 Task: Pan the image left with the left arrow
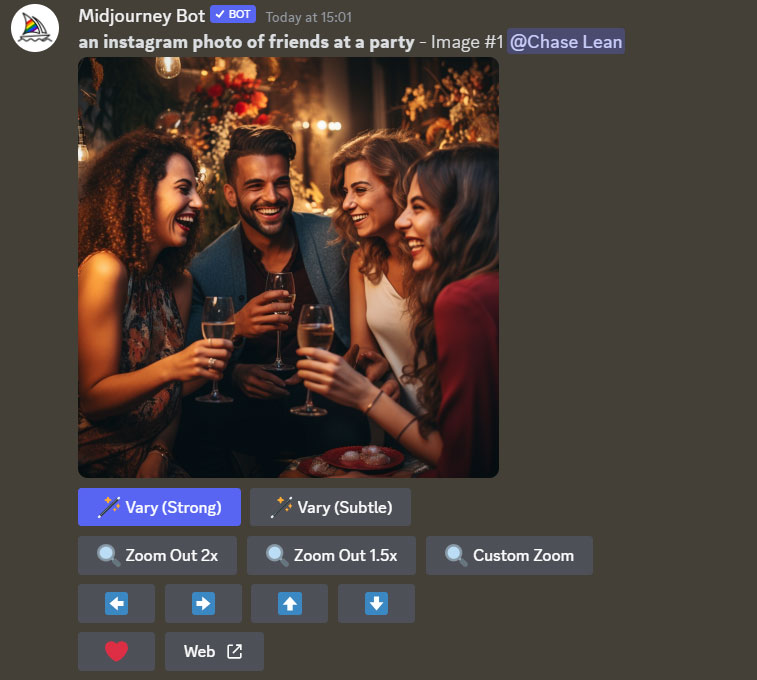coord(116,603)
